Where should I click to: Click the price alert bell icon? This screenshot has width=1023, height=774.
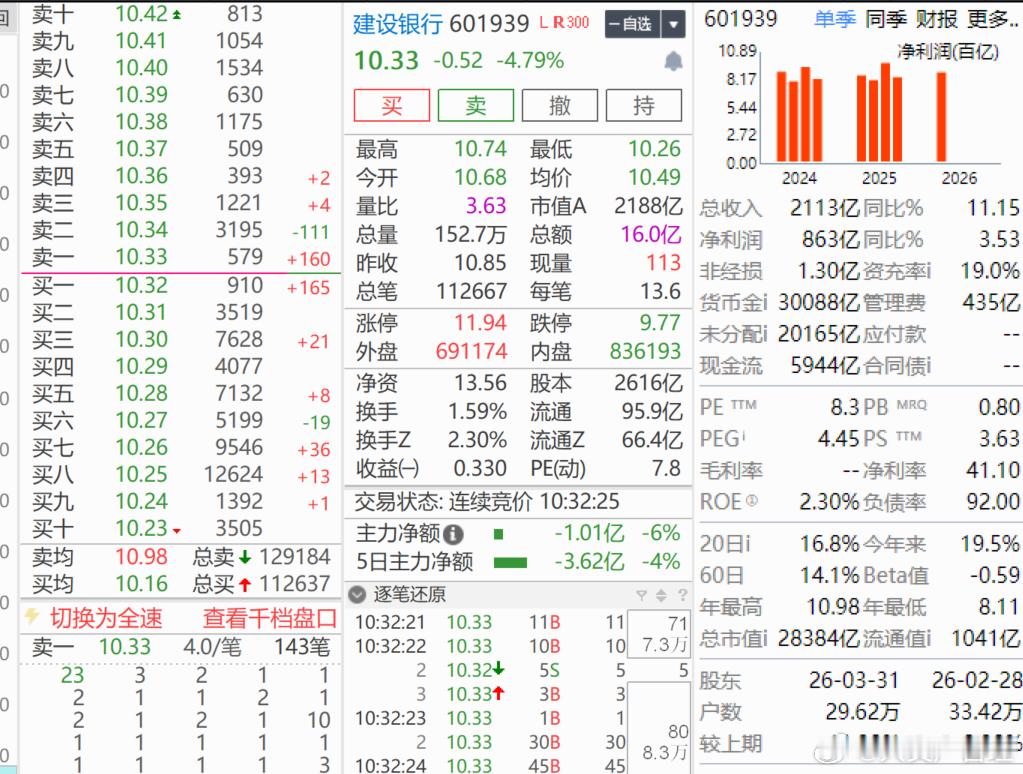click(673, 61)
